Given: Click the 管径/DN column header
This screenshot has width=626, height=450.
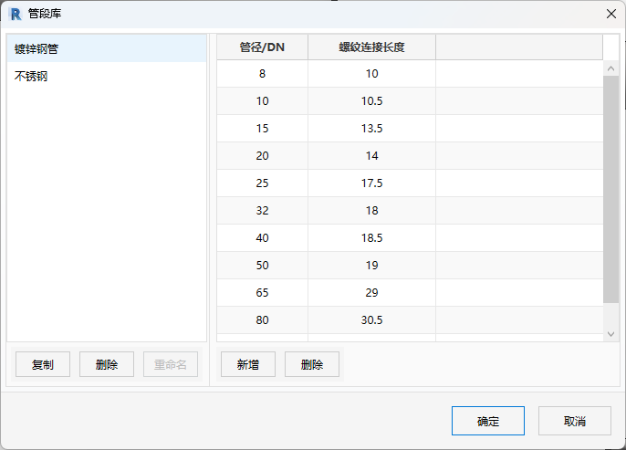Looking at the screenshot, I should [262, 47].
